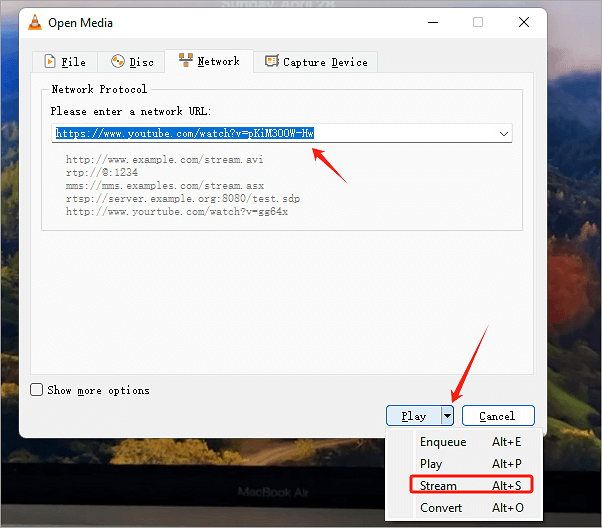Image resolution: width=602 pixels, height=528 pixels.
Task: Choose Stream from the Play dropdown menu
Action: click(438, 486)
